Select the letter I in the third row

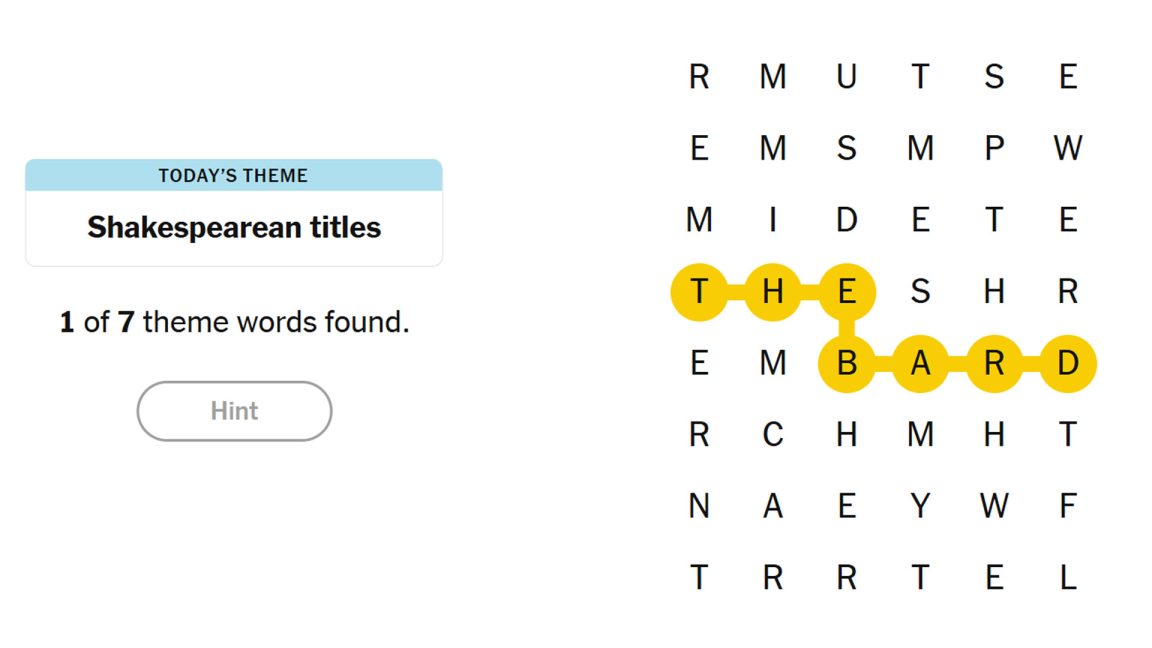[773, 220]
